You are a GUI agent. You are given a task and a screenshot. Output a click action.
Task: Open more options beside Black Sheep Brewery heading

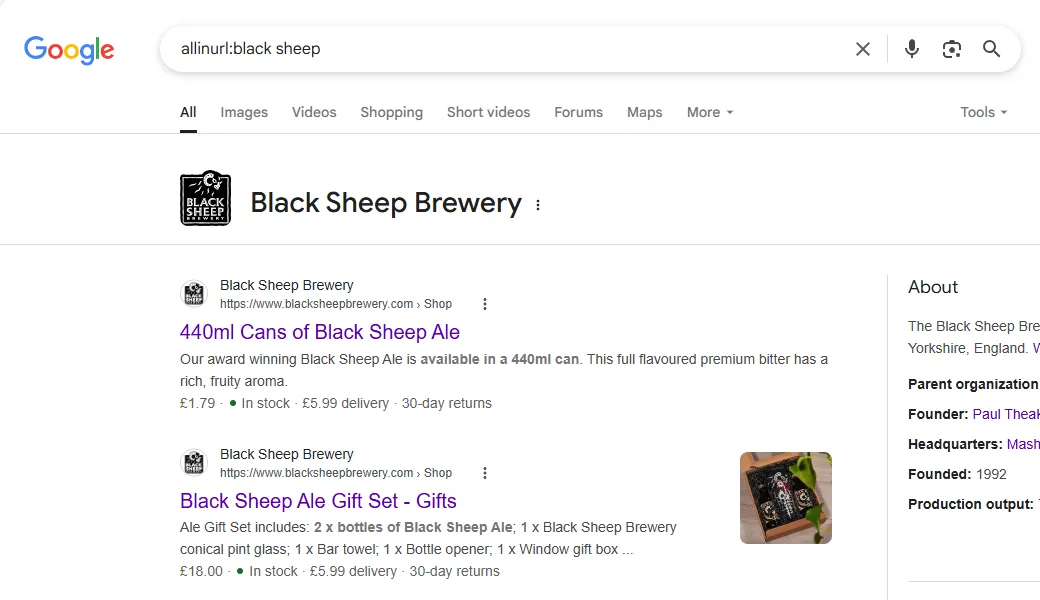tap(538, 205)
